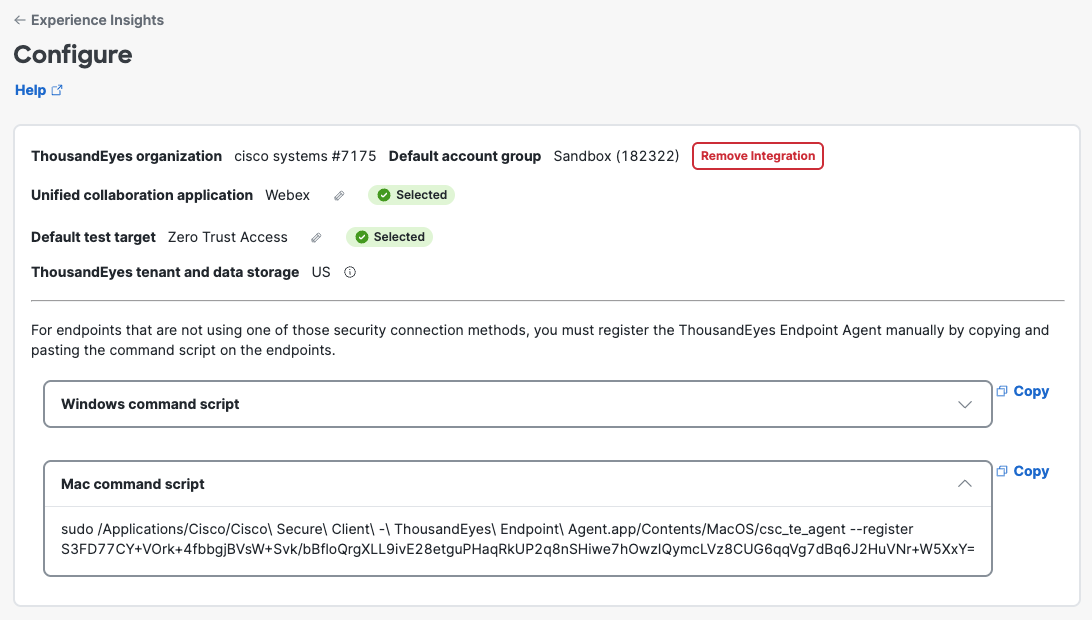This screenshot has height=620, width=1092.
Task: Click the copy icon for Windows script
Action: [1002, 391]
